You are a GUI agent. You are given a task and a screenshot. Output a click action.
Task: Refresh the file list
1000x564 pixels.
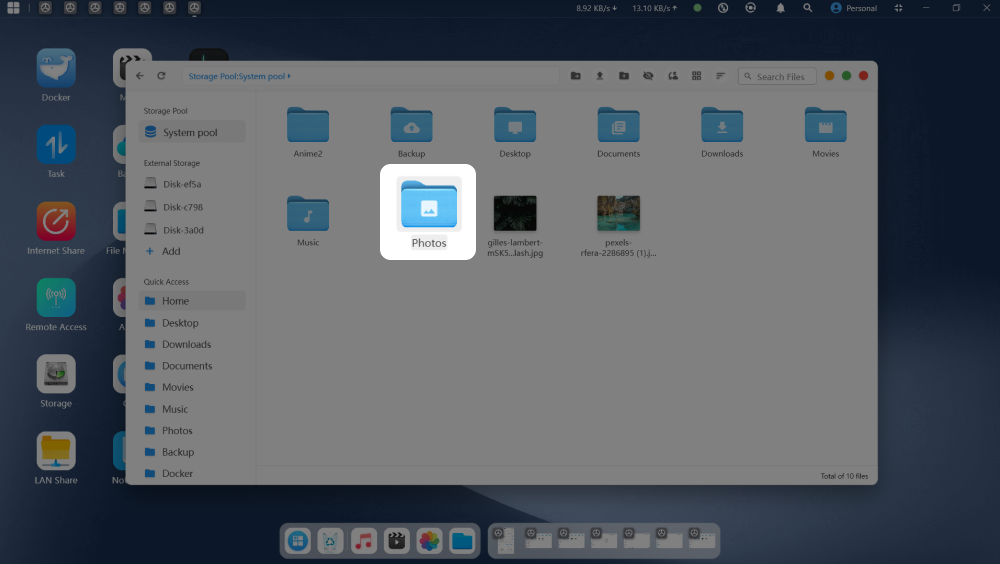[161, 76]
